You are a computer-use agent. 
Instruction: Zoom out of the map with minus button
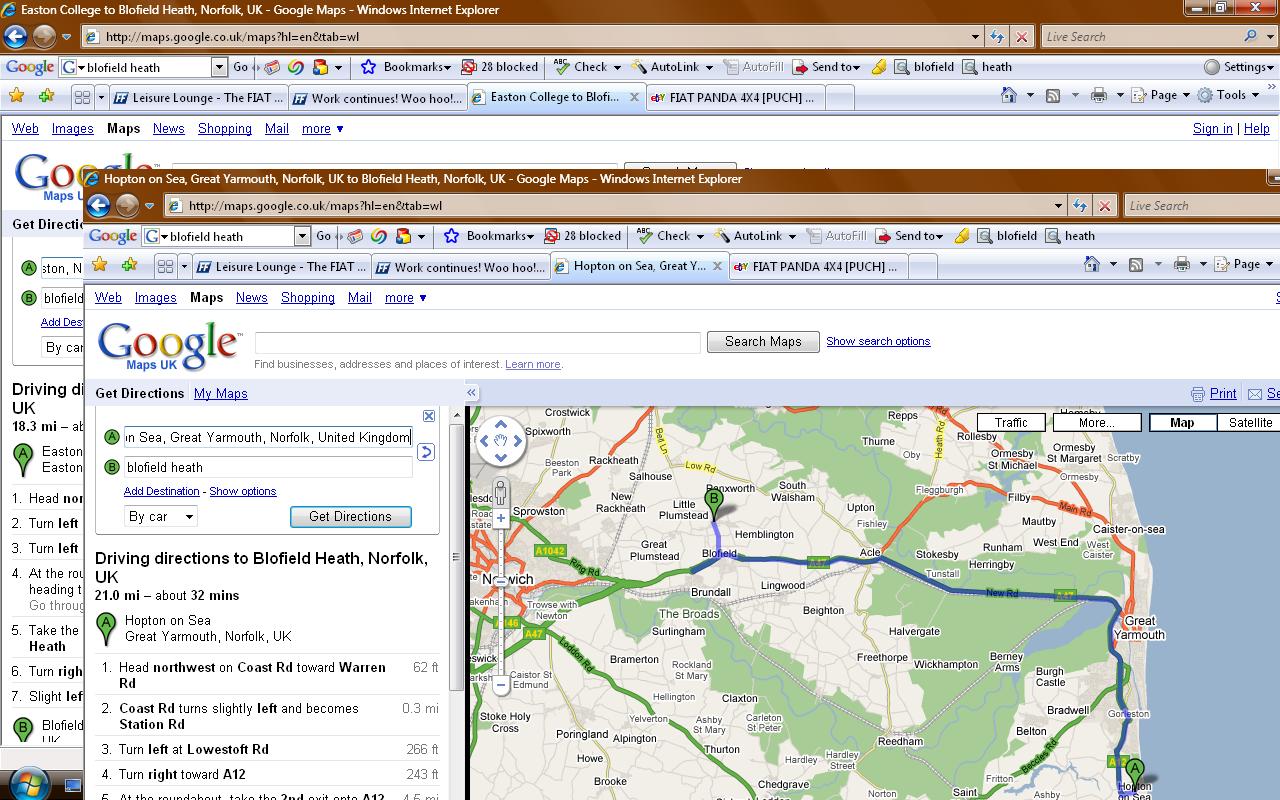tap(501, 685)
